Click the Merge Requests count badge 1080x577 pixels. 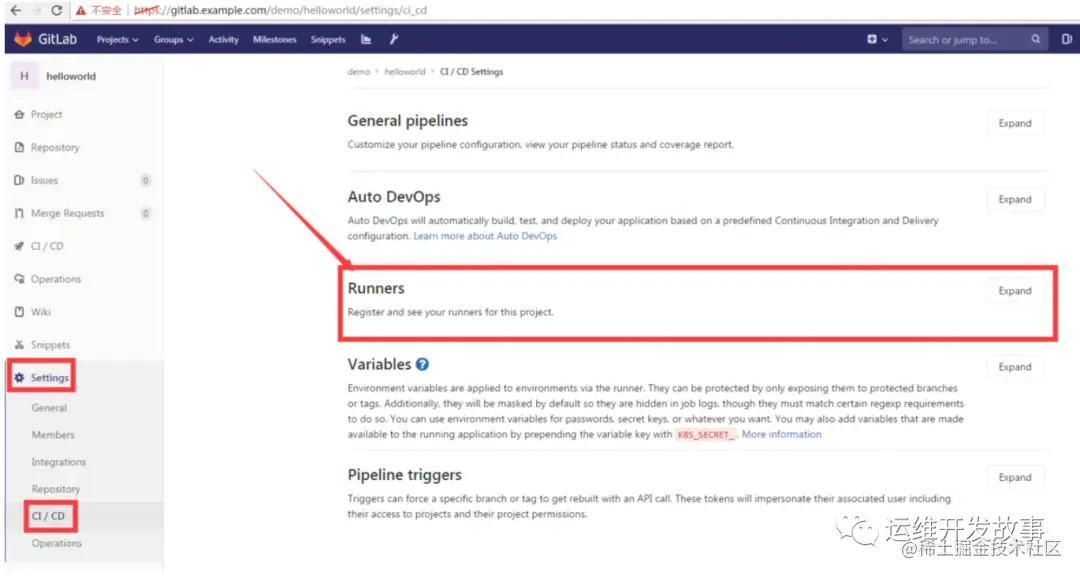click(145, 213)
